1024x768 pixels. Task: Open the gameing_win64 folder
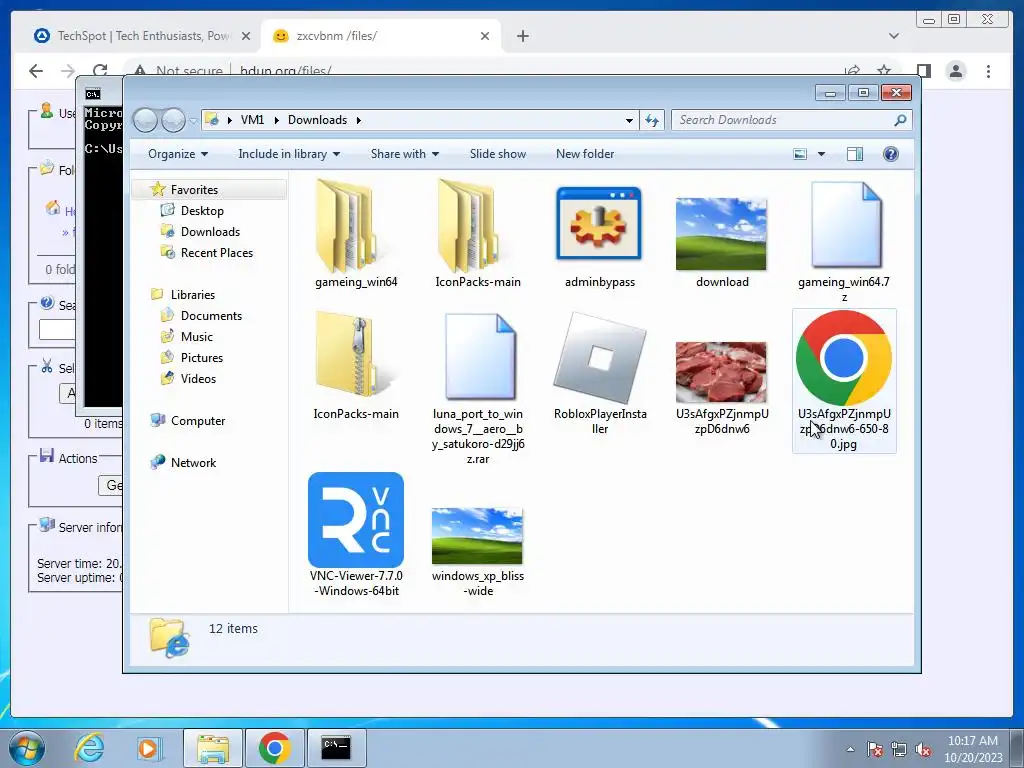coord(355,235)
